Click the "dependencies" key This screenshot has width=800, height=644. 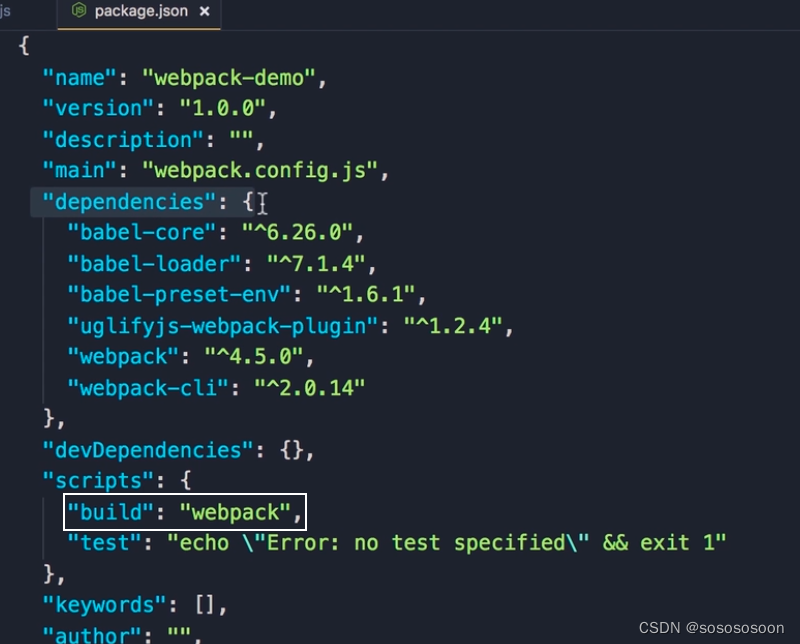pyautogui.click(x=130, y=202)
